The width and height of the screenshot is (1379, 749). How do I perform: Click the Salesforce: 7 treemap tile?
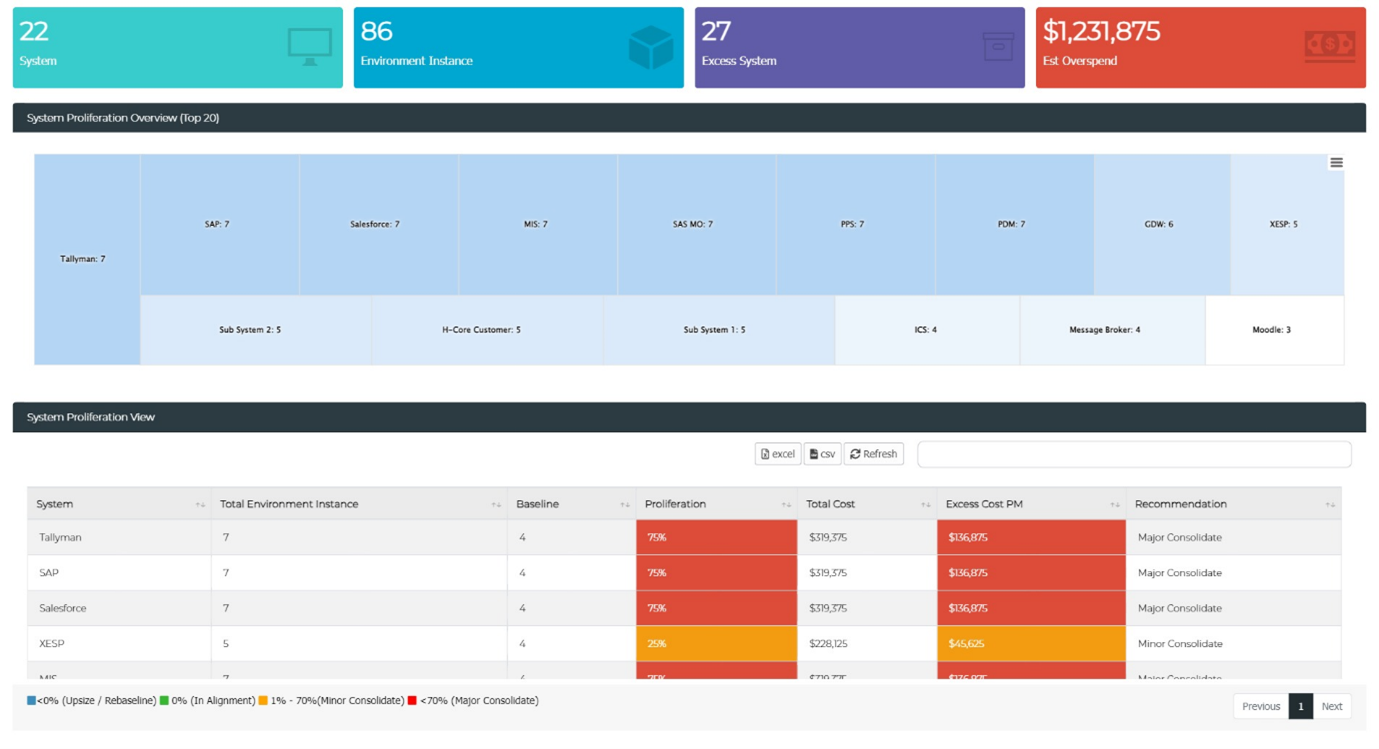coord(378,224)
